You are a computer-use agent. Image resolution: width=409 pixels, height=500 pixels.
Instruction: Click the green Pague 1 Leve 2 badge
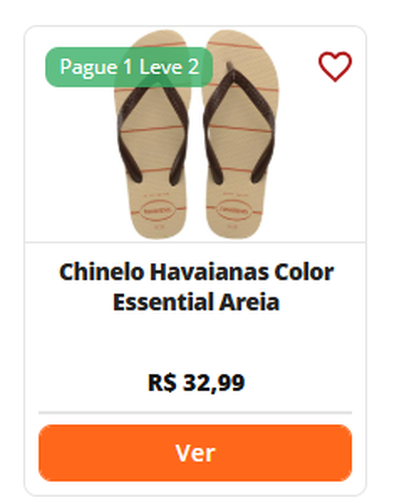tap(129, 67)
